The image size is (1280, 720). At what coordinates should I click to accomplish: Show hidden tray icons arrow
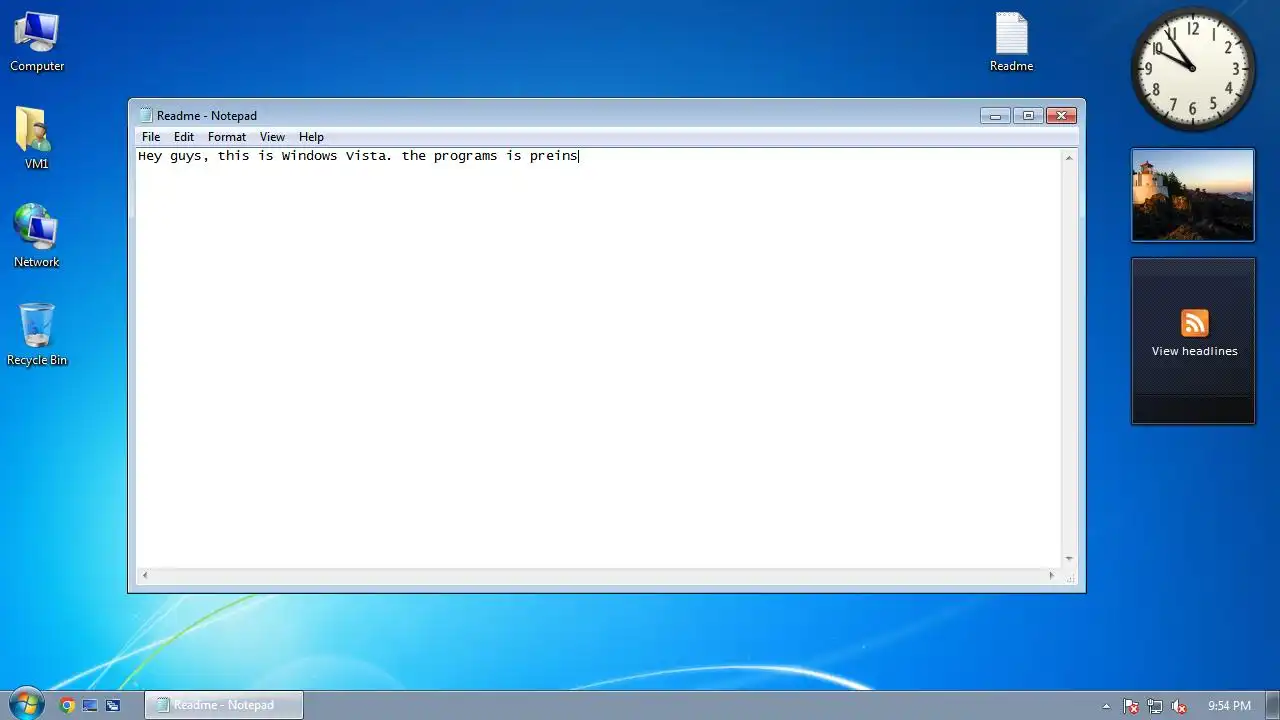click(1106, 706)
